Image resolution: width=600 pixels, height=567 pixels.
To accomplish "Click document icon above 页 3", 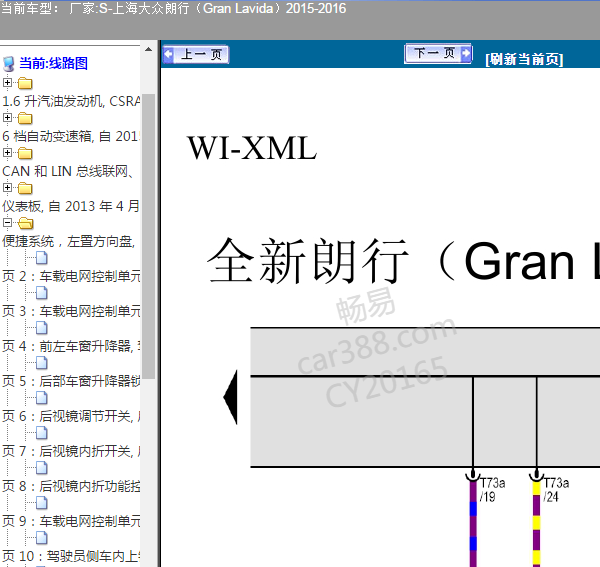I will point(42,293).
